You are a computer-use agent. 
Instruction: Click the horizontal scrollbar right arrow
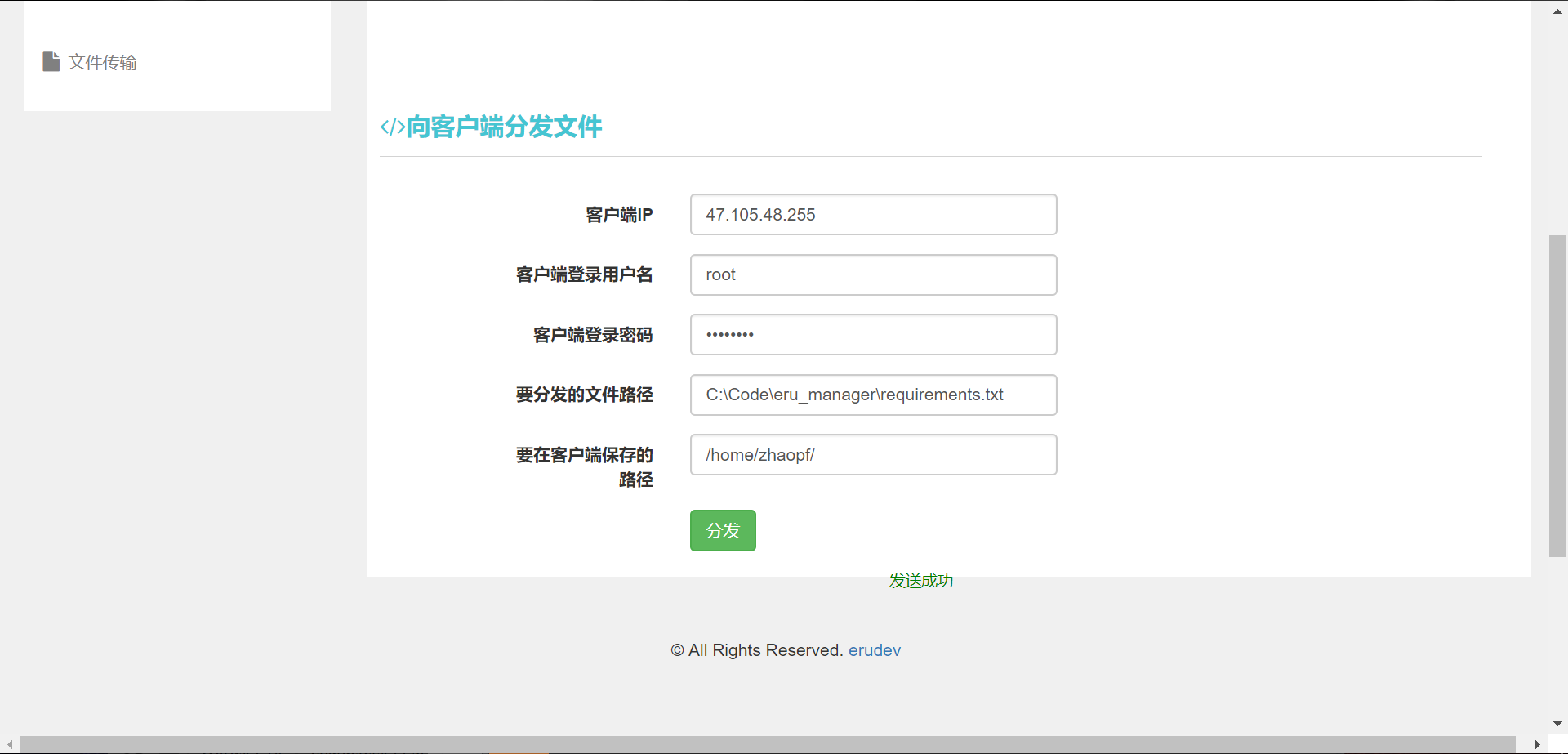click(x=1537, y=745)
